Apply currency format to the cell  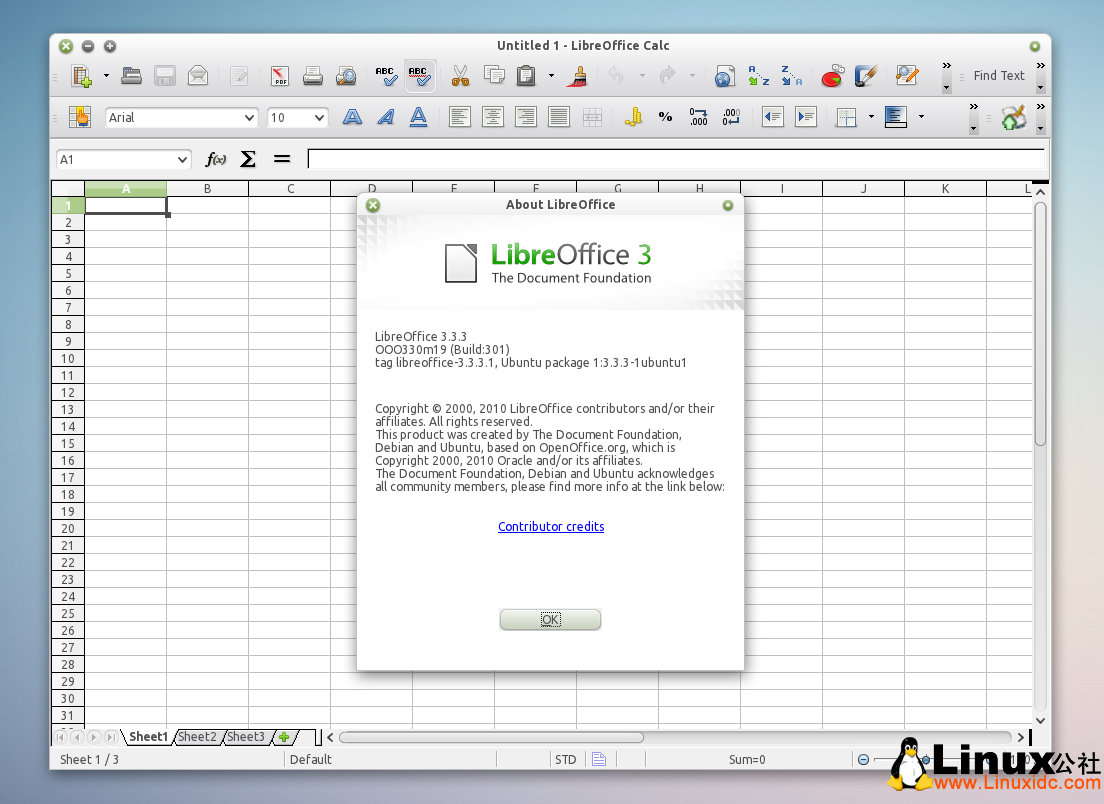pos(633,117)
